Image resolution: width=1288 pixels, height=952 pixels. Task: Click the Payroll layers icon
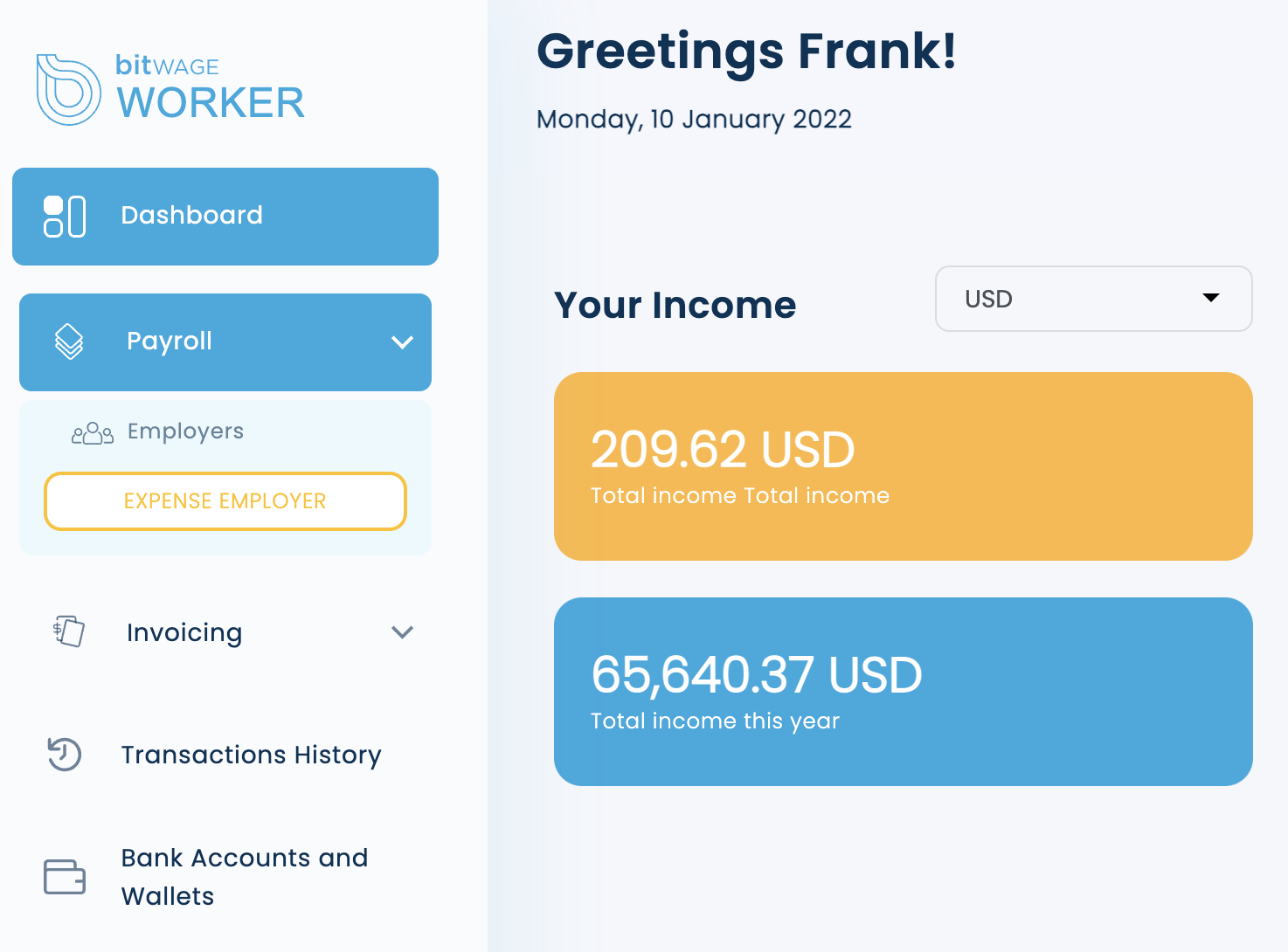pyautogui.click(x=69, y=341)
